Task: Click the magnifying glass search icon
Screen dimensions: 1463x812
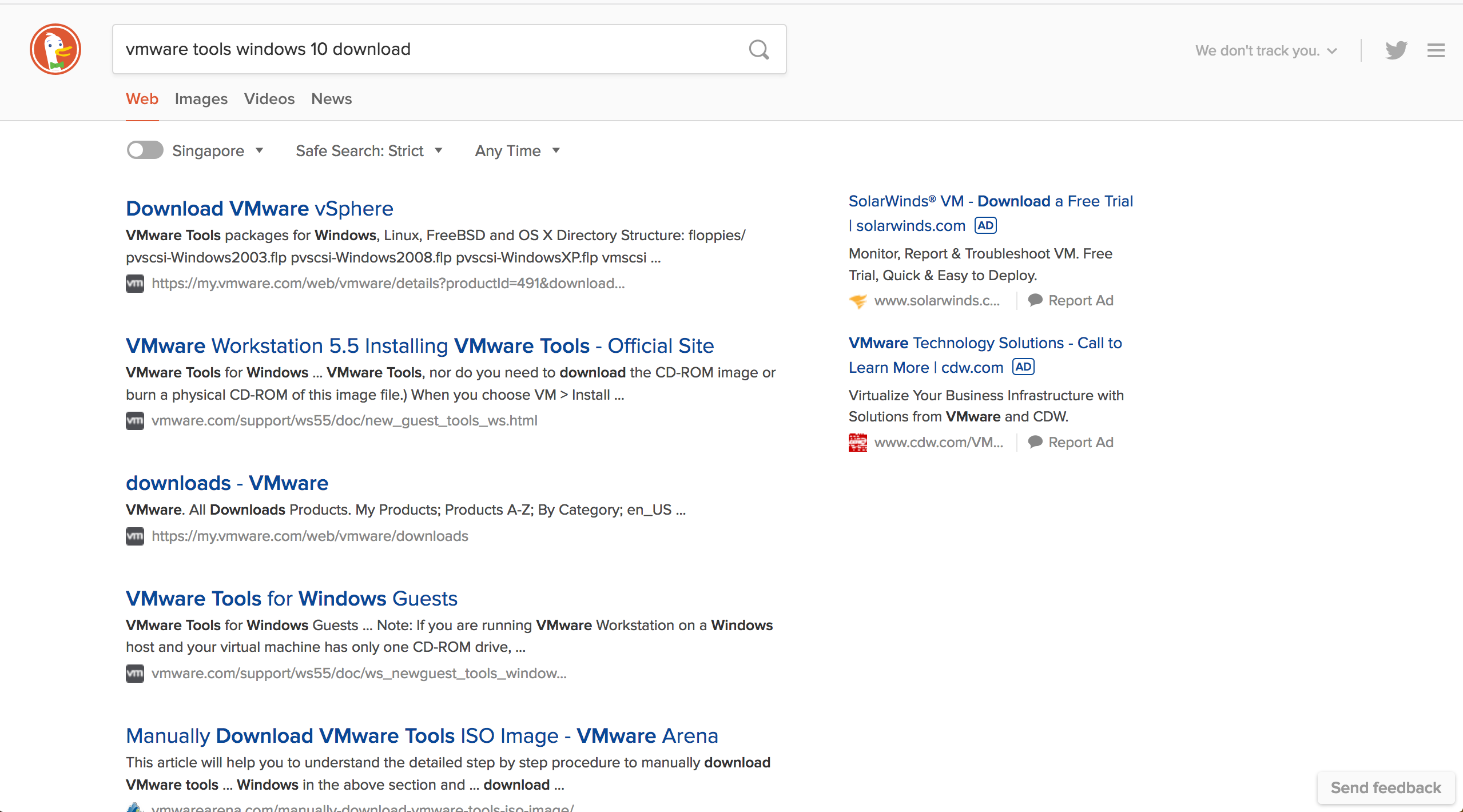Action: point(759,50)
